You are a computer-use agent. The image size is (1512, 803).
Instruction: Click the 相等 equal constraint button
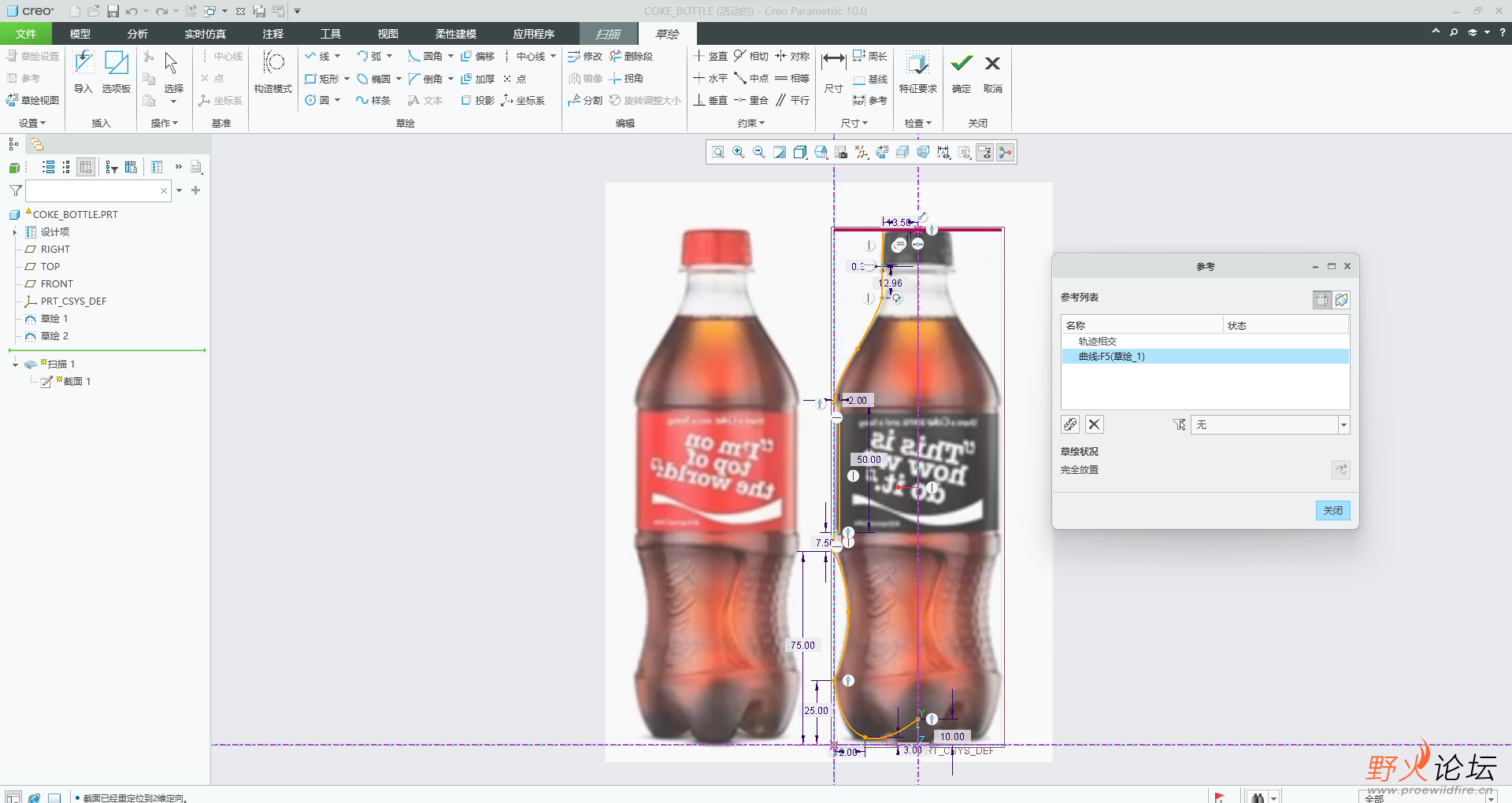tap(792, 79)
